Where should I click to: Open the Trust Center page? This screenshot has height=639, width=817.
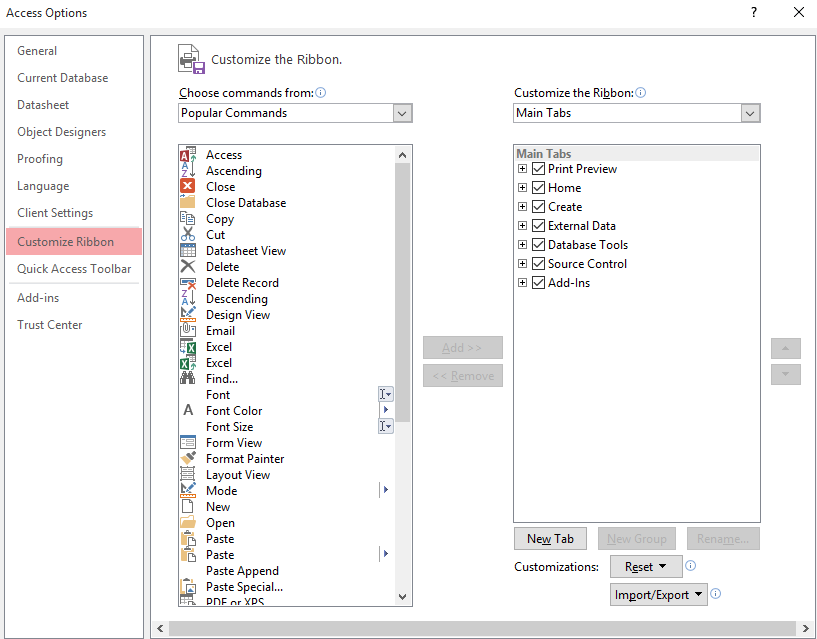click(x=49, y=324)
